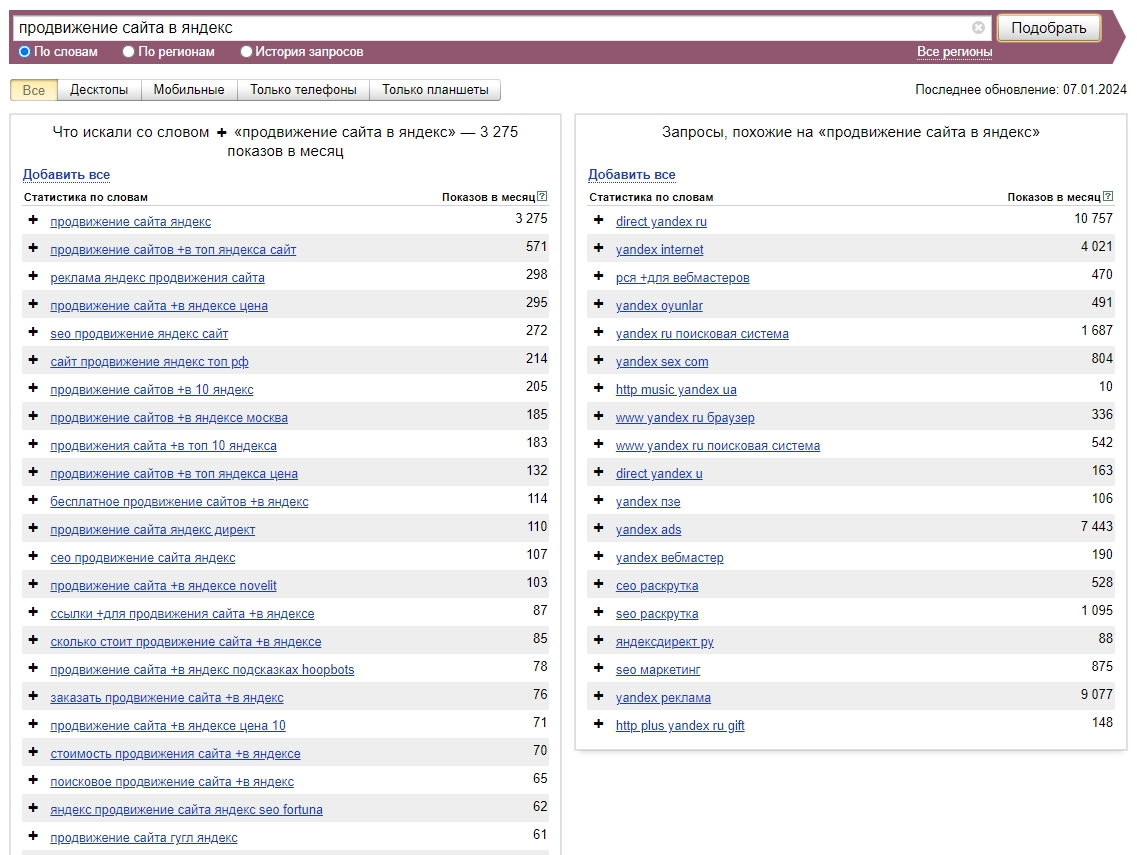Open the 'Все регионы' region selector
Screen dimensions: 1137x855
click(x=954, y=51)
